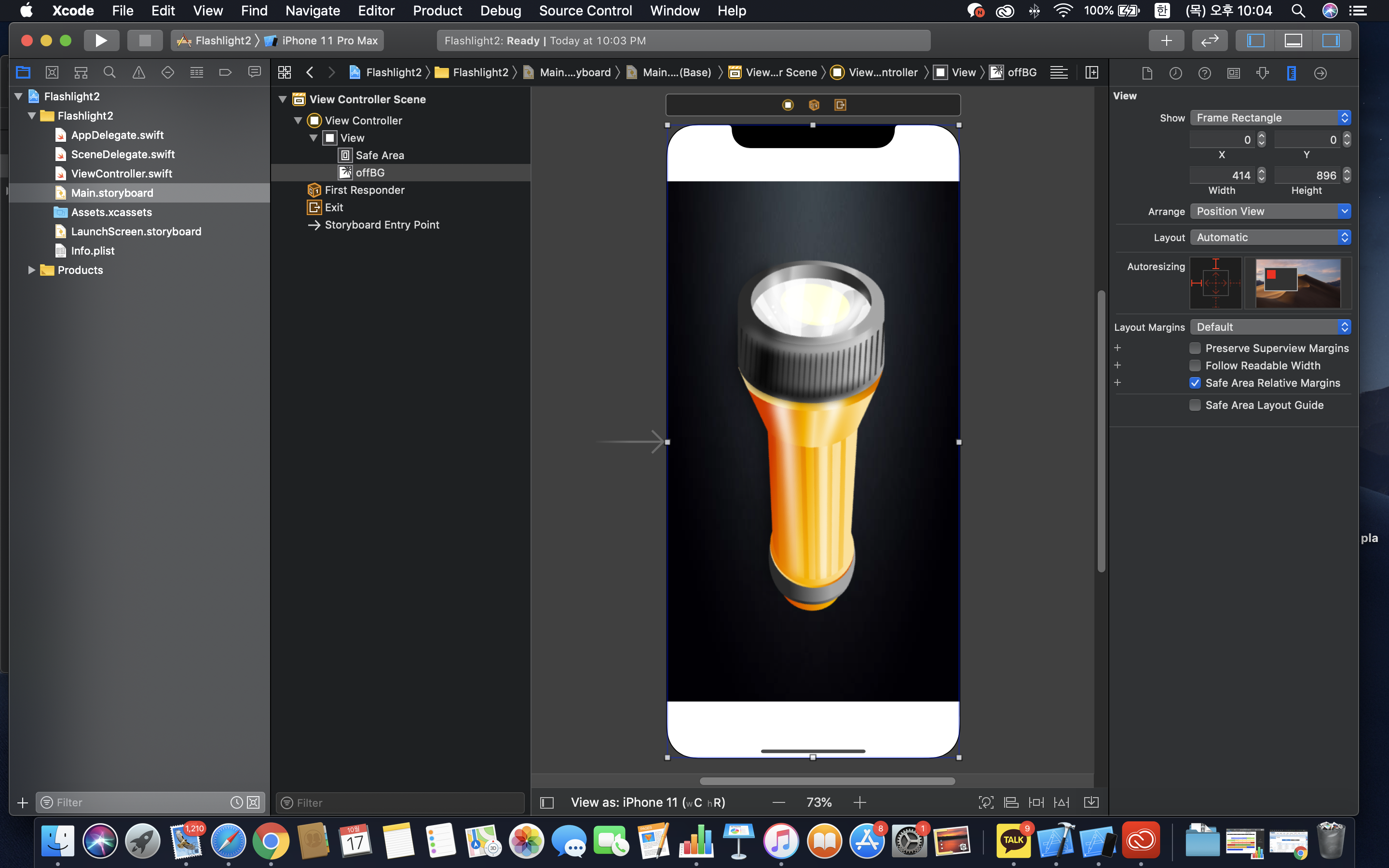Open the Frame Rectangle dropdown
The image size is (1389, 868).
click(x=1269, y=118)
